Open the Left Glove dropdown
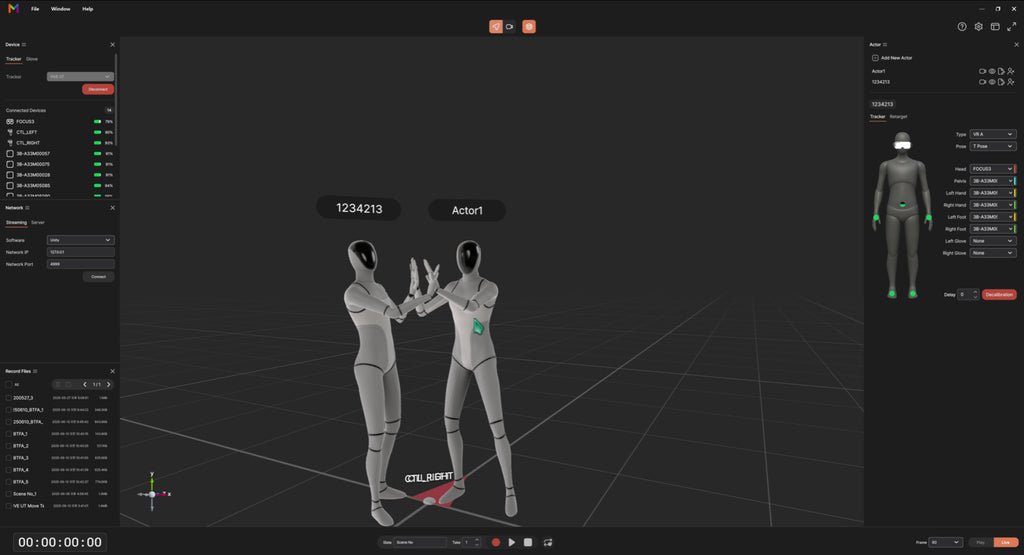The image size is (1024, 555). (993, 241)
